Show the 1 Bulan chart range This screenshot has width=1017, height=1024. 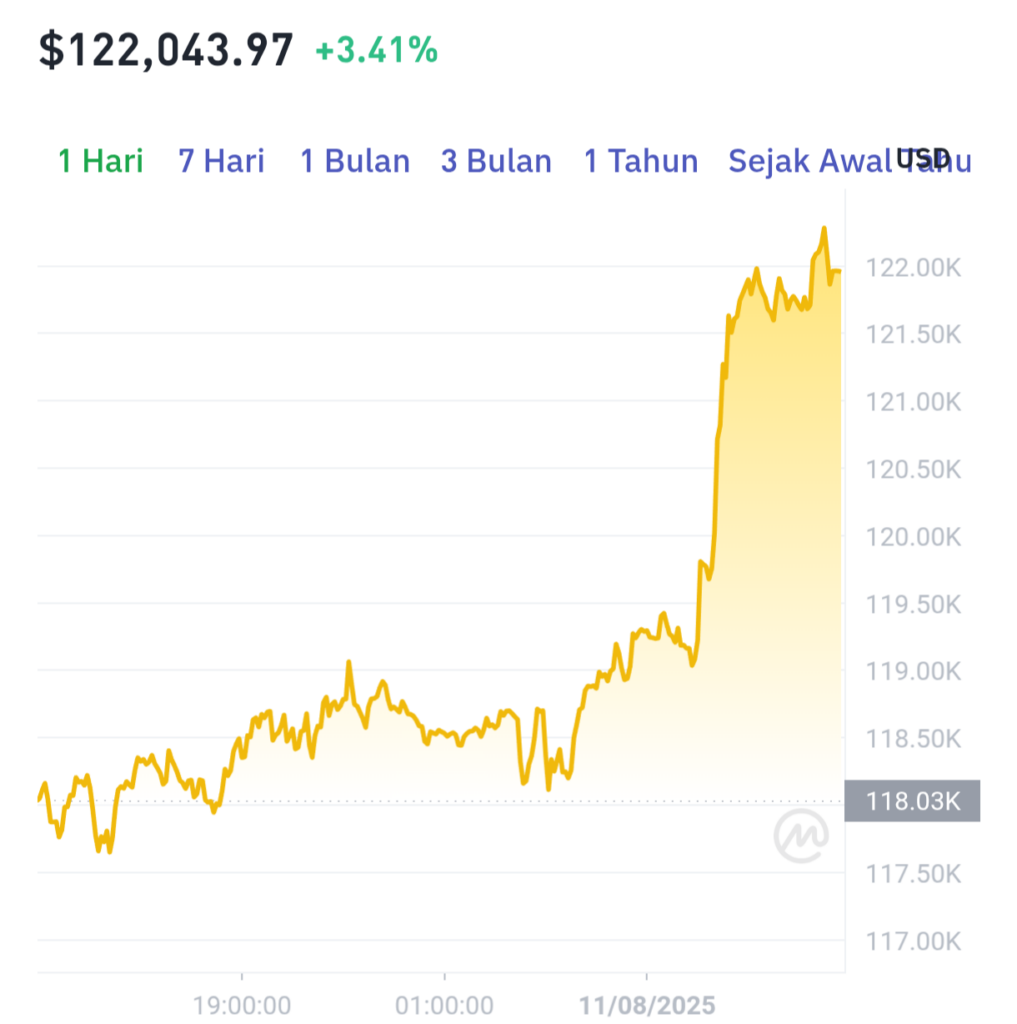click(x=355, y=161)
